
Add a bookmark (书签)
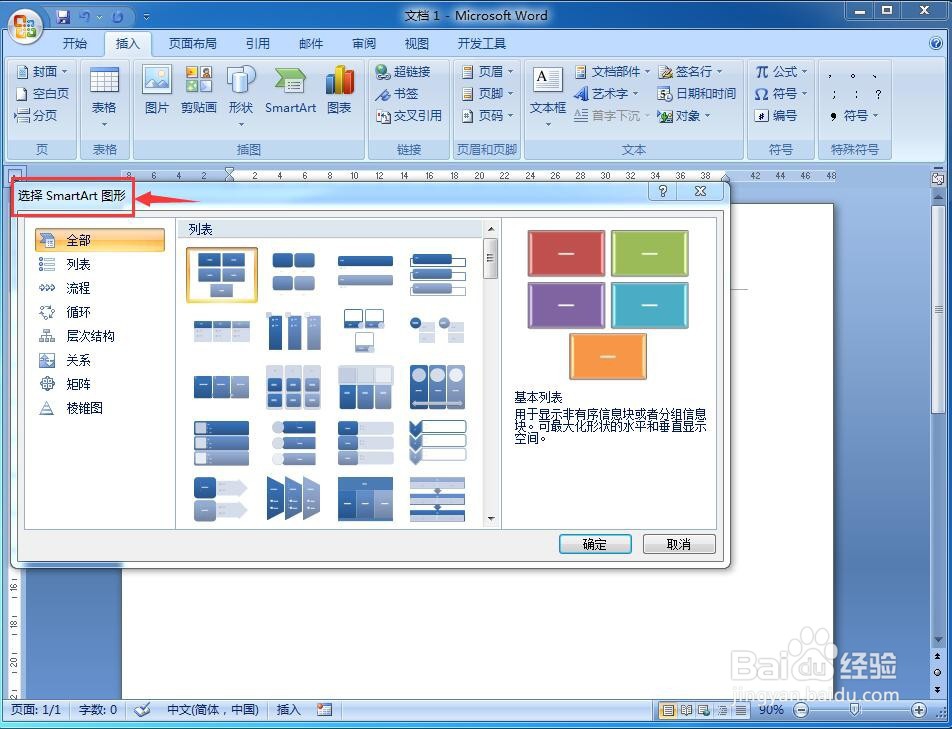pos(396,93)
